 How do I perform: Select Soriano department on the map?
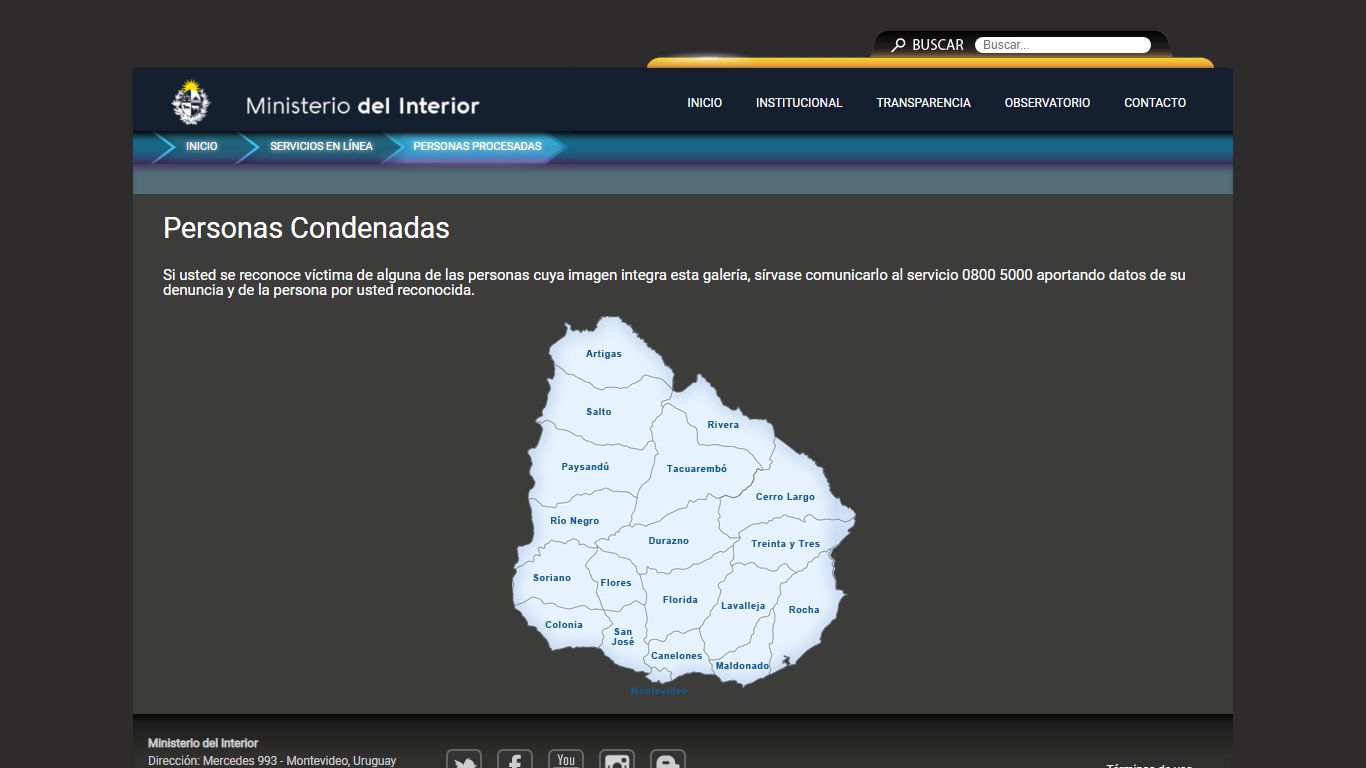[552, 578]
